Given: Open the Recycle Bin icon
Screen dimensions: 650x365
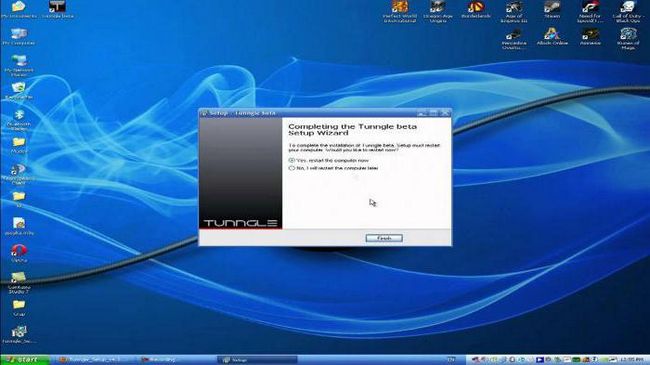Looking at the screenshot, I should (19, 91).
